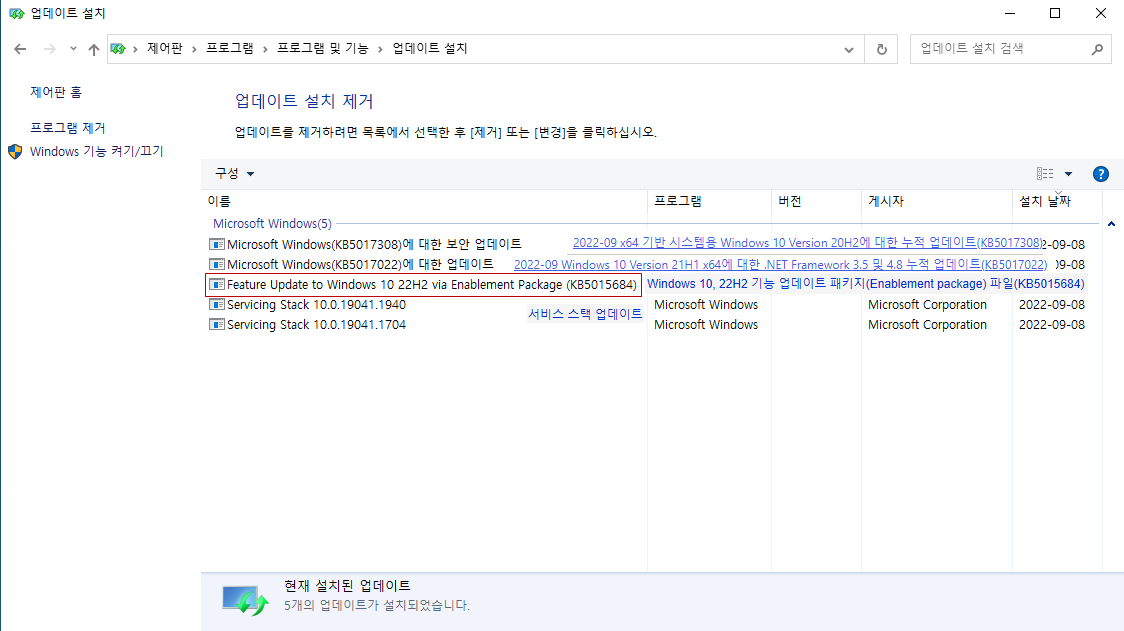Open the view options dropdown arrow
The image size is (1124, 631).
1068,174
